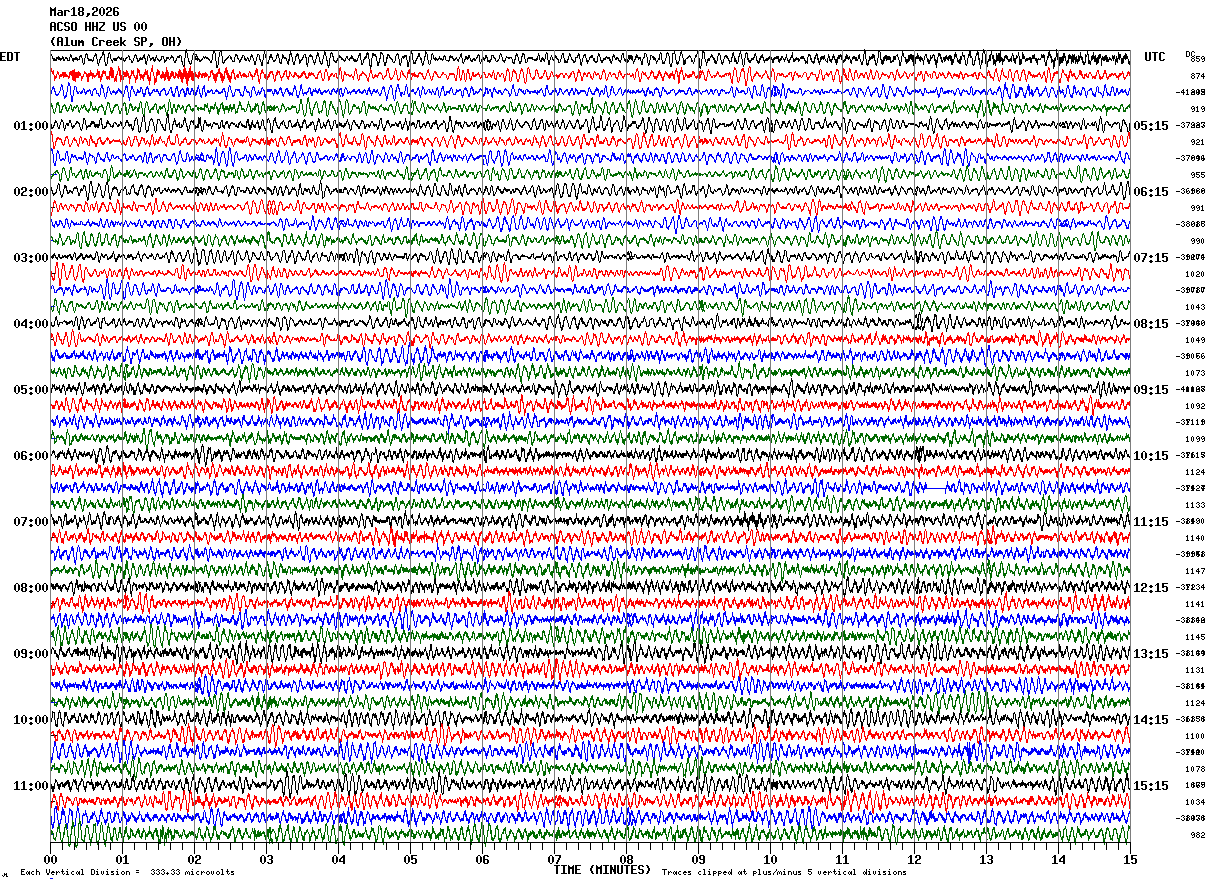
Task: Click the TIME (MINUTES) axis title
Action: pyautogui.click(x=602, y=870)
